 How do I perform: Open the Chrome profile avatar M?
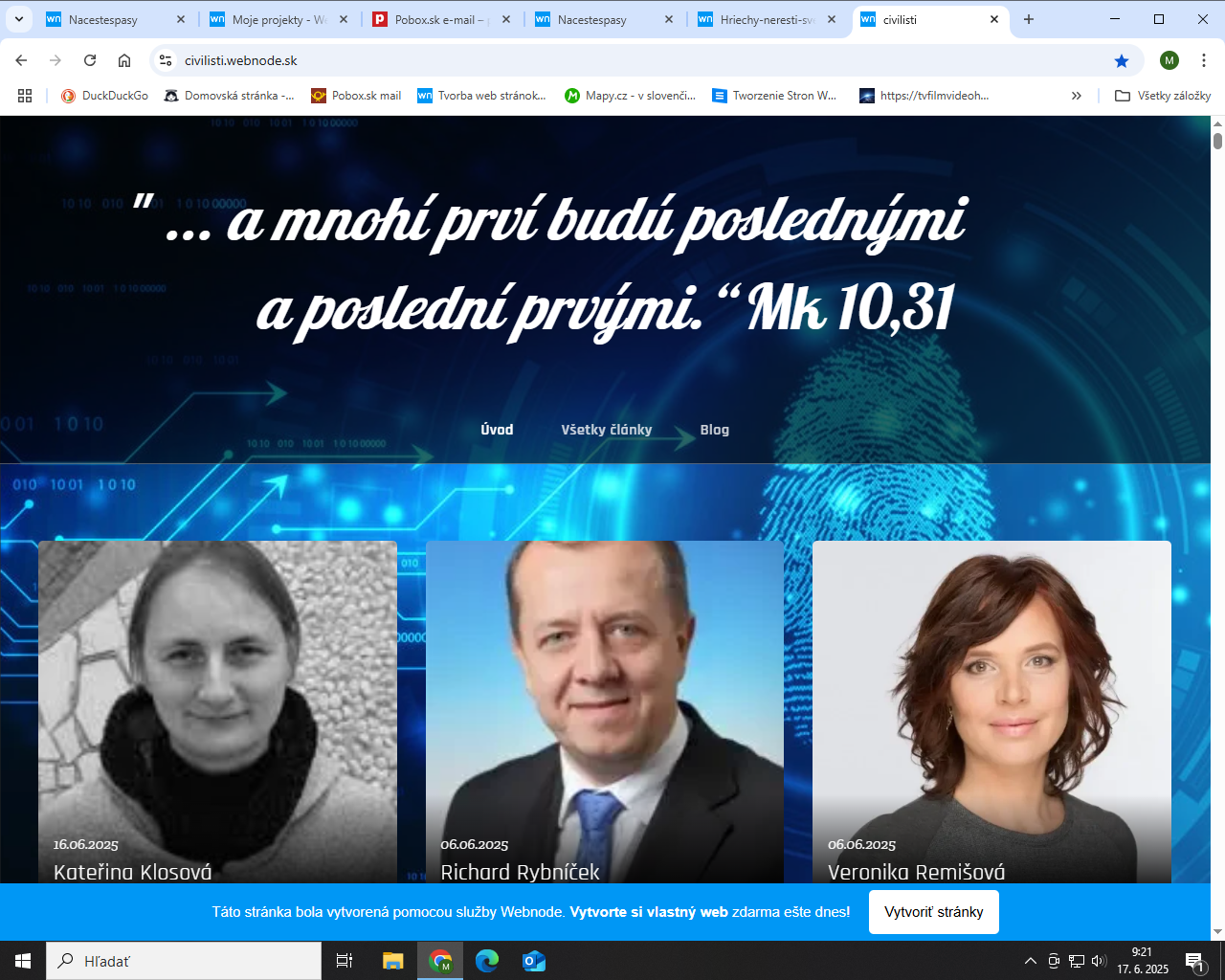(1169, 60)
